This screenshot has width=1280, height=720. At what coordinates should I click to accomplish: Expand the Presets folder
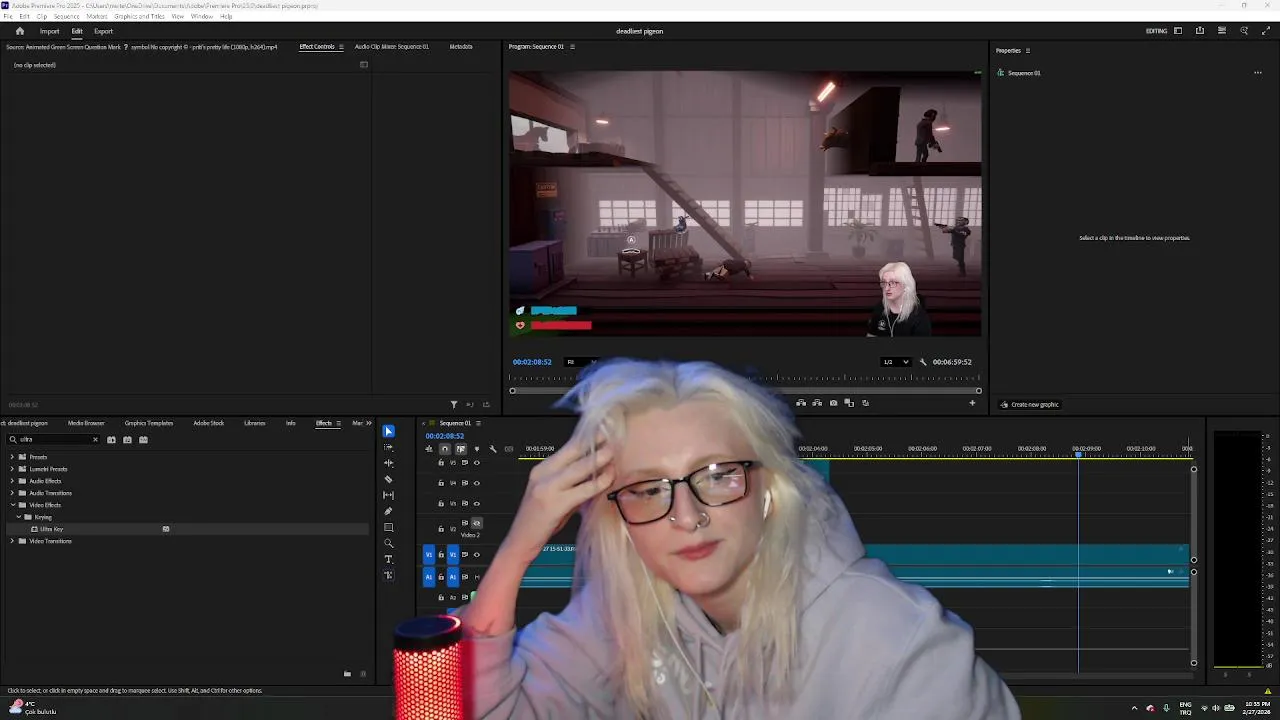point(12,457)
